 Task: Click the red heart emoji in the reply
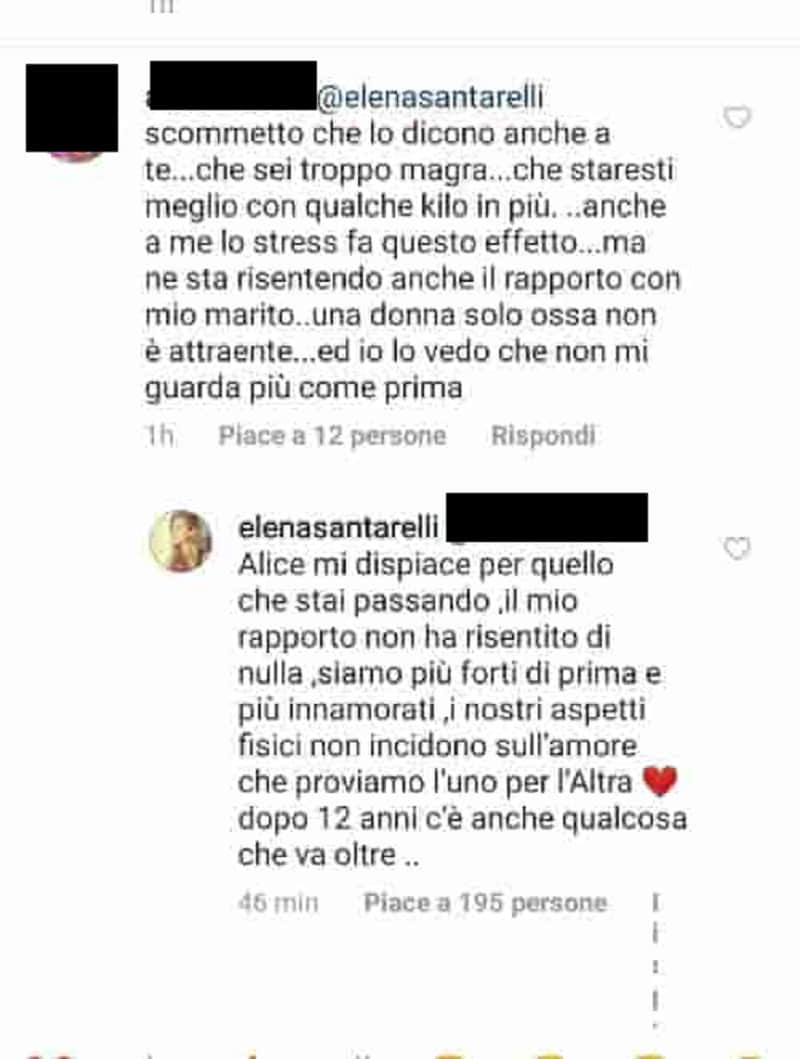click(x=660, y=781)
